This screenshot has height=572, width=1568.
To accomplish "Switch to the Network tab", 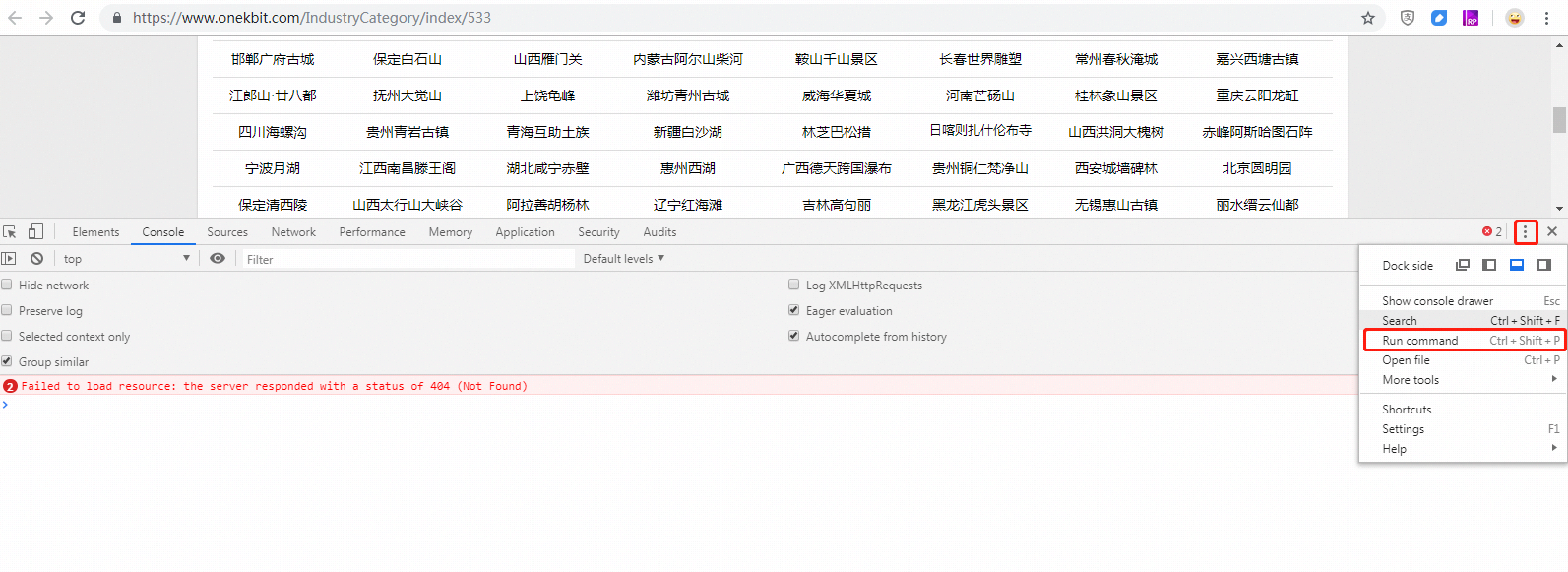I will (293, 232).
